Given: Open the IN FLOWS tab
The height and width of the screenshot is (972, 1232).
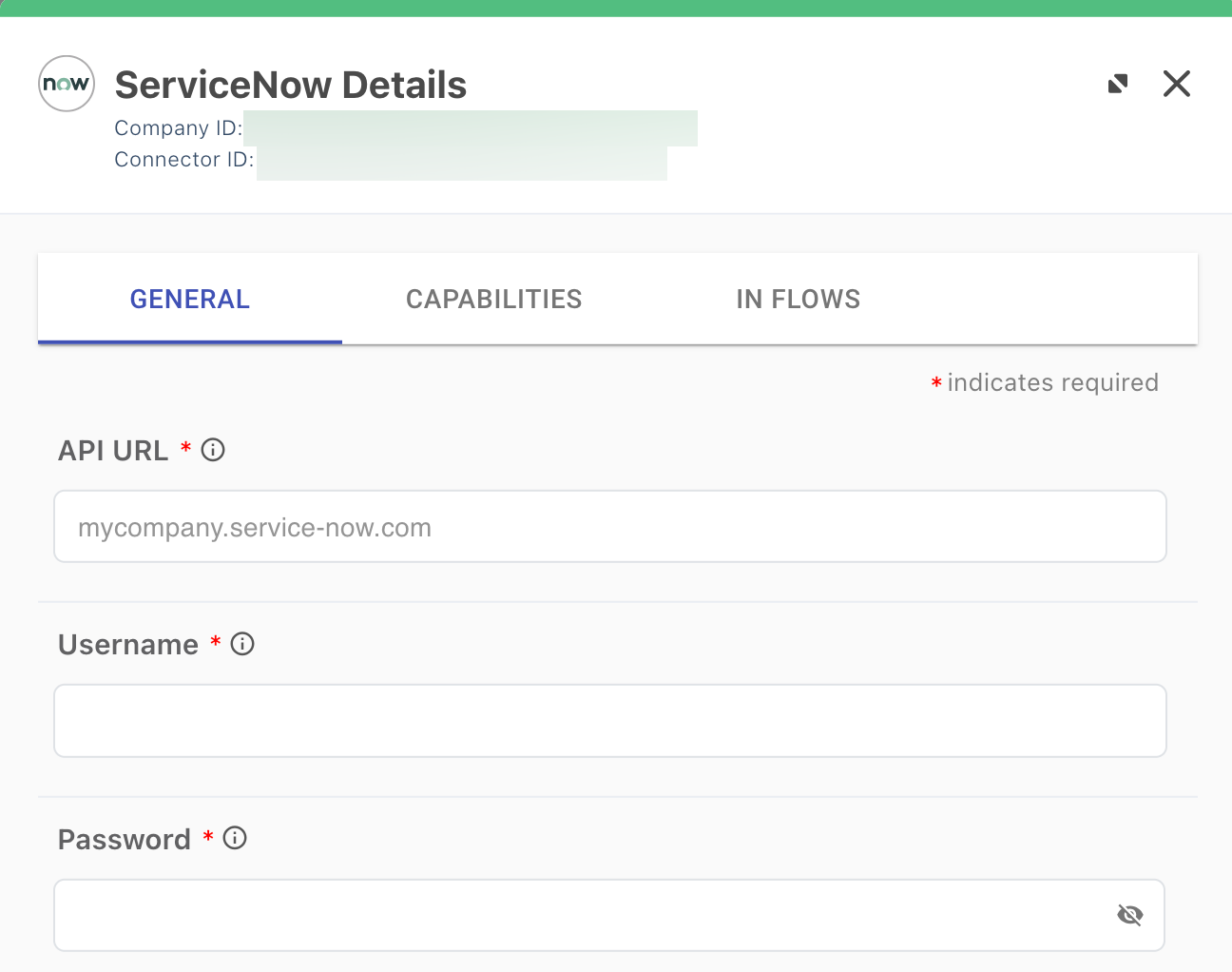Looking at the screenshot, I should click(x=798, y=299).
